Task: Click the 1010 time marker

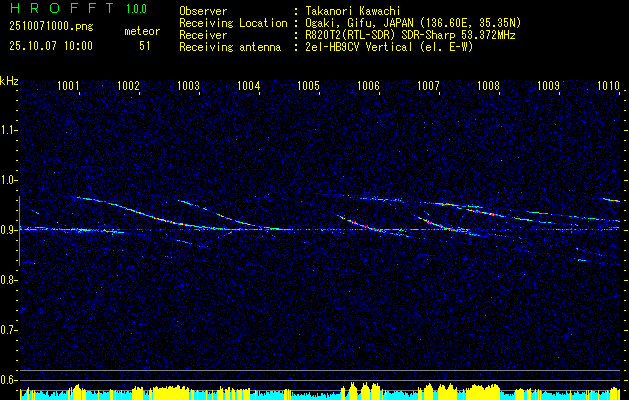Action: (609, 85)
